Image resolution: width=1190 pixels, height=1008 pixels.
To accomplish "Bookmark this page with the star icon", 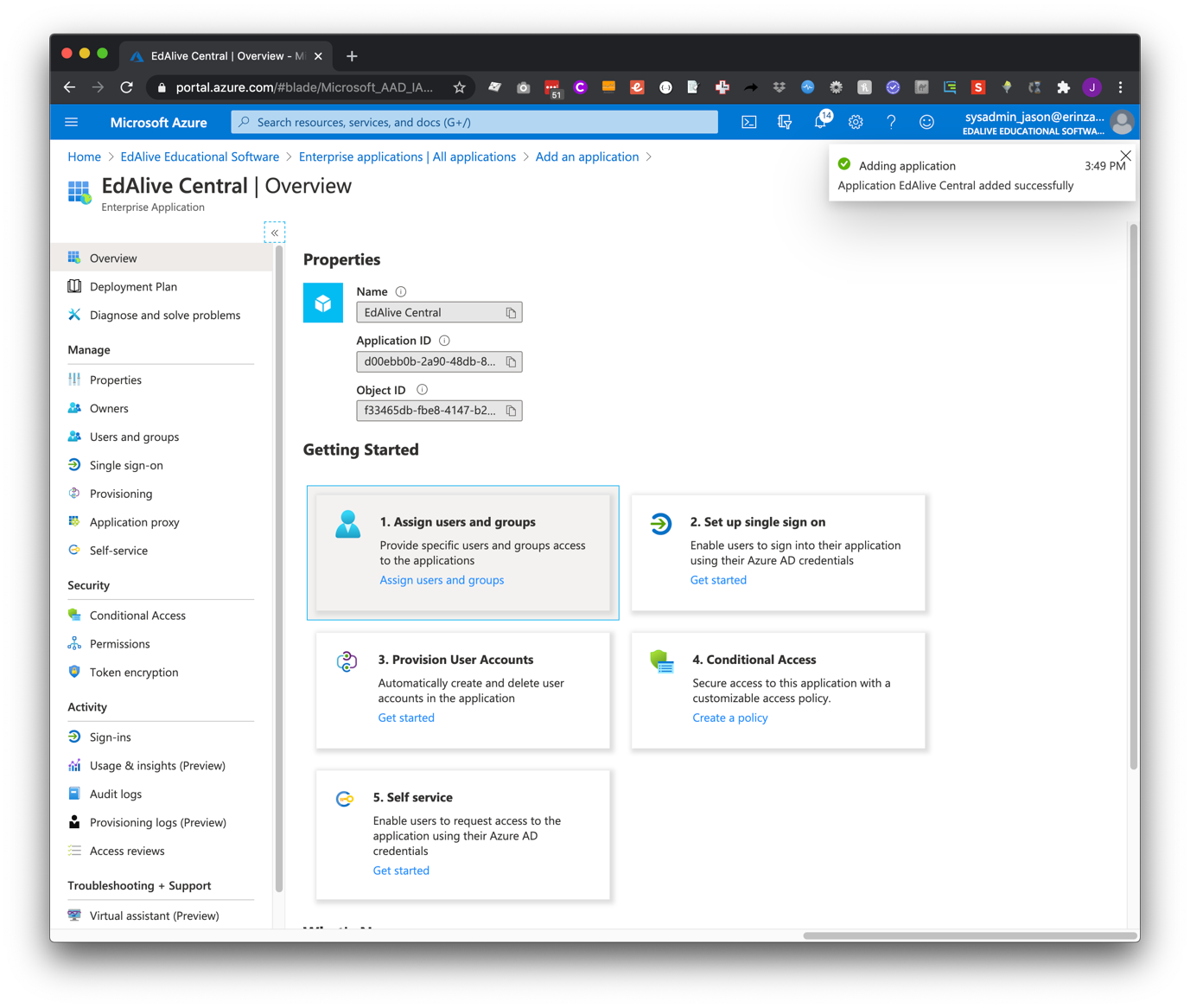I will [459, 87].
